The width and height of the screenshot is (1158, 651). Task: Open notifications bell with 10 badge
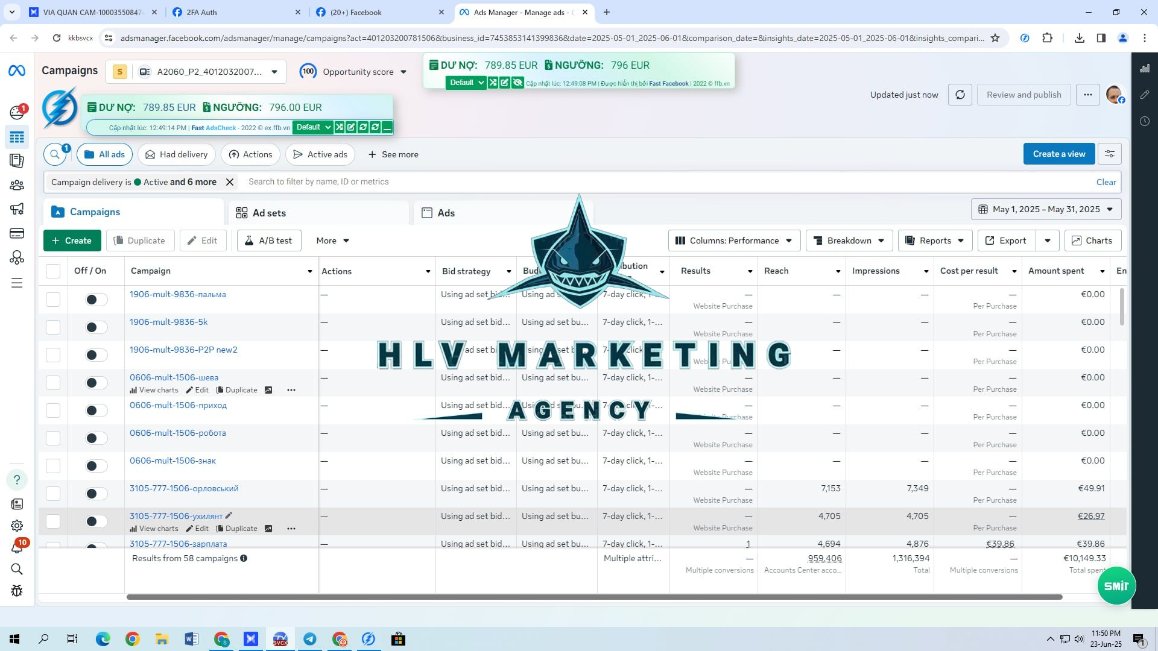click(x=17, y=547)
